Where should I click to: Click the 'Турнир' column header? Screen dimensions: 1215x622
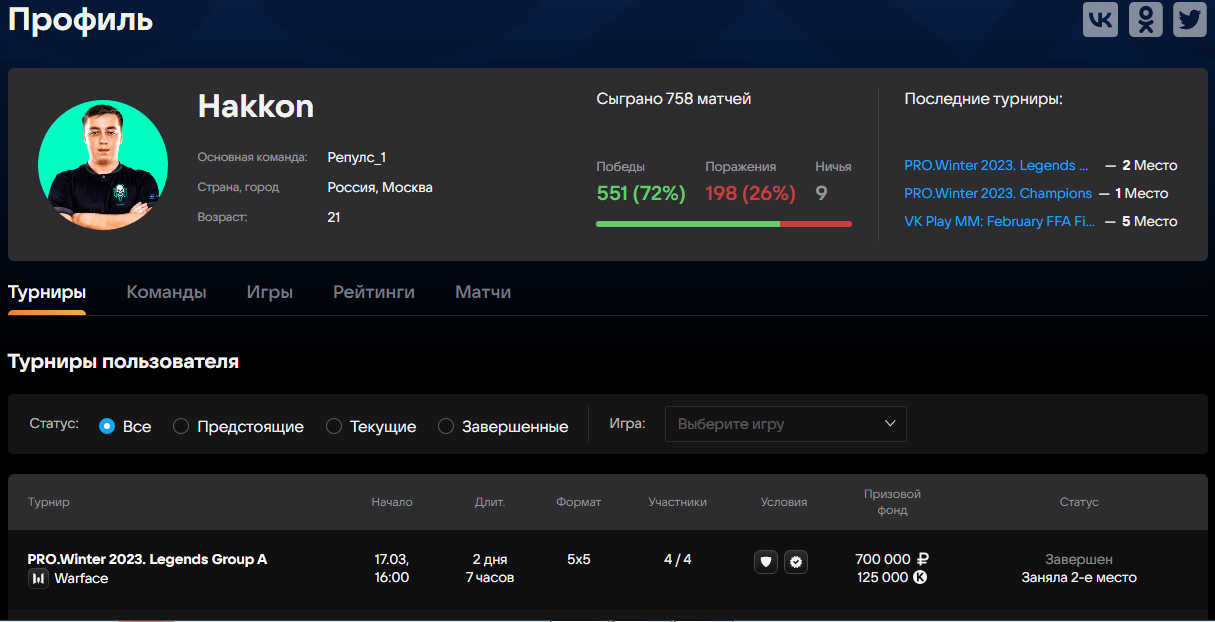[49, 502]
